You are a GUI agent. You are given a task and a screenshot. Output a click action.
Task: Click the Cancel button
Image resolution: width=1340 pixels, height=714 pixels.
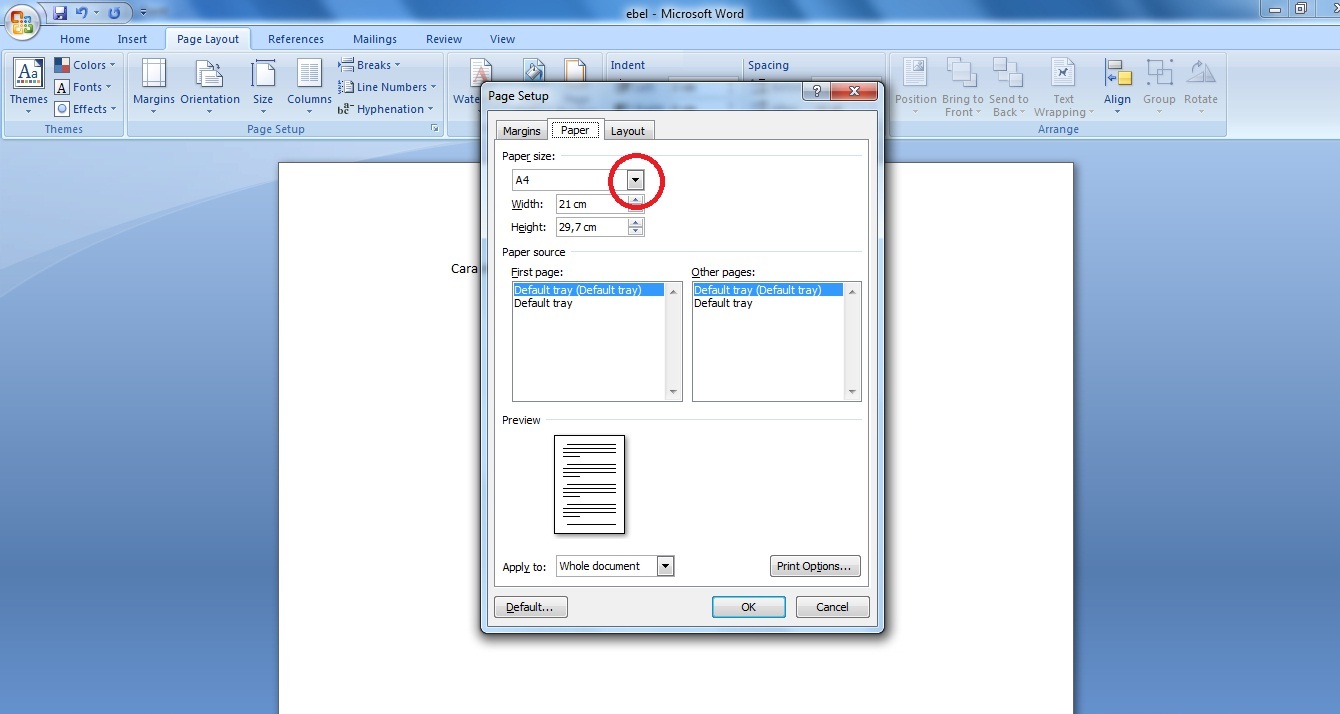tap(832, 607)
